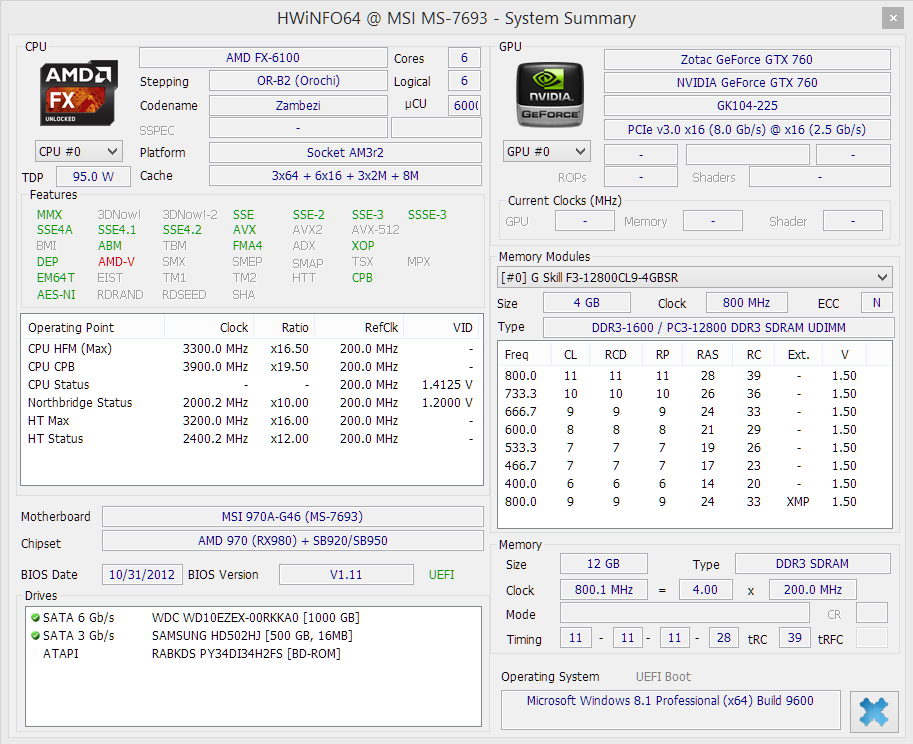This screenshot has width=913, height=744.
Task: Click the tRC value 39 field
Action: point(794,638)
